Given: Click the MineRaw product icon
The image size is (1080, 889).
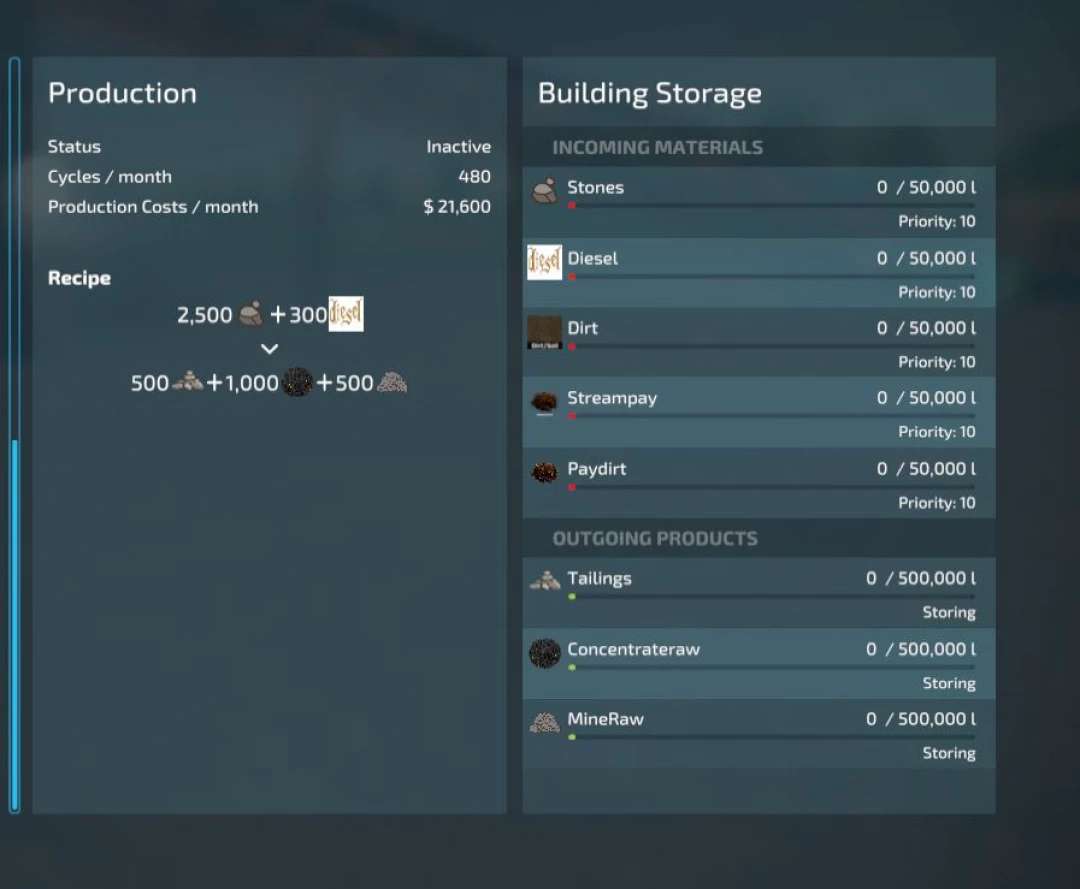Looking at the screenshot, I should pyautogui.click(x=544, y=722).
